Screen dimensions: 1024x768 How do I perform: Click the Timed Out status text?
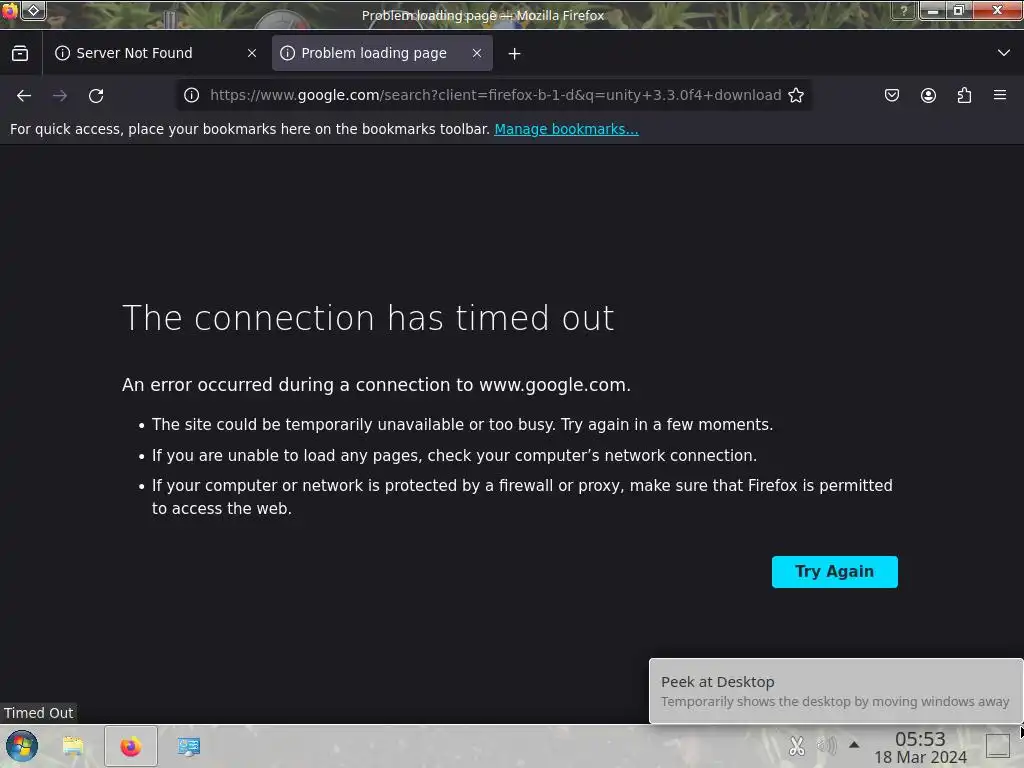pos(39,713)
